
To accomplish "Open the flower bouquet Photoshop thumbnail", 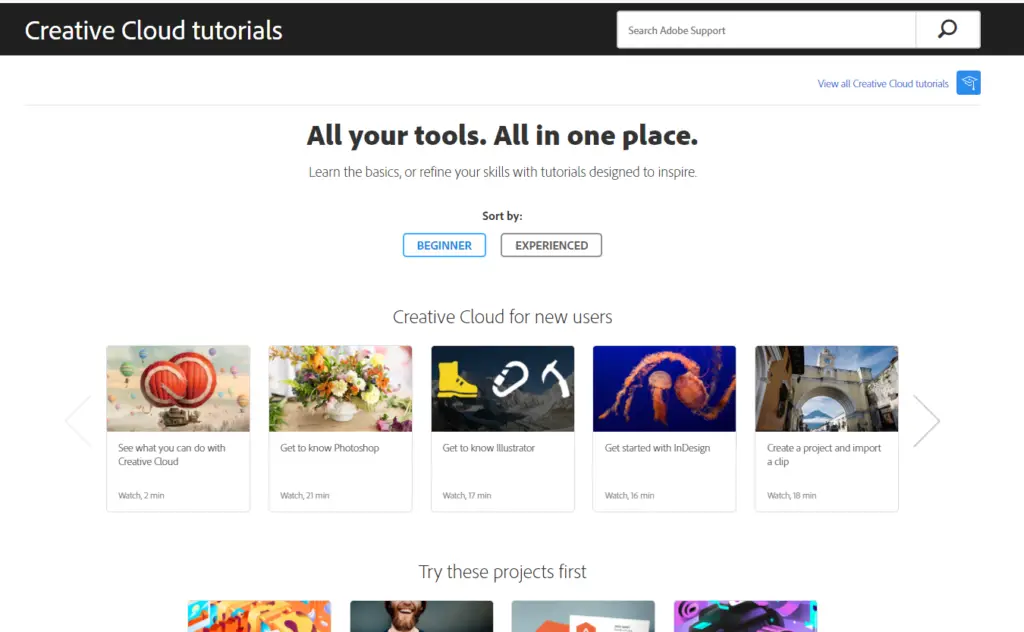I will [340, 388].
